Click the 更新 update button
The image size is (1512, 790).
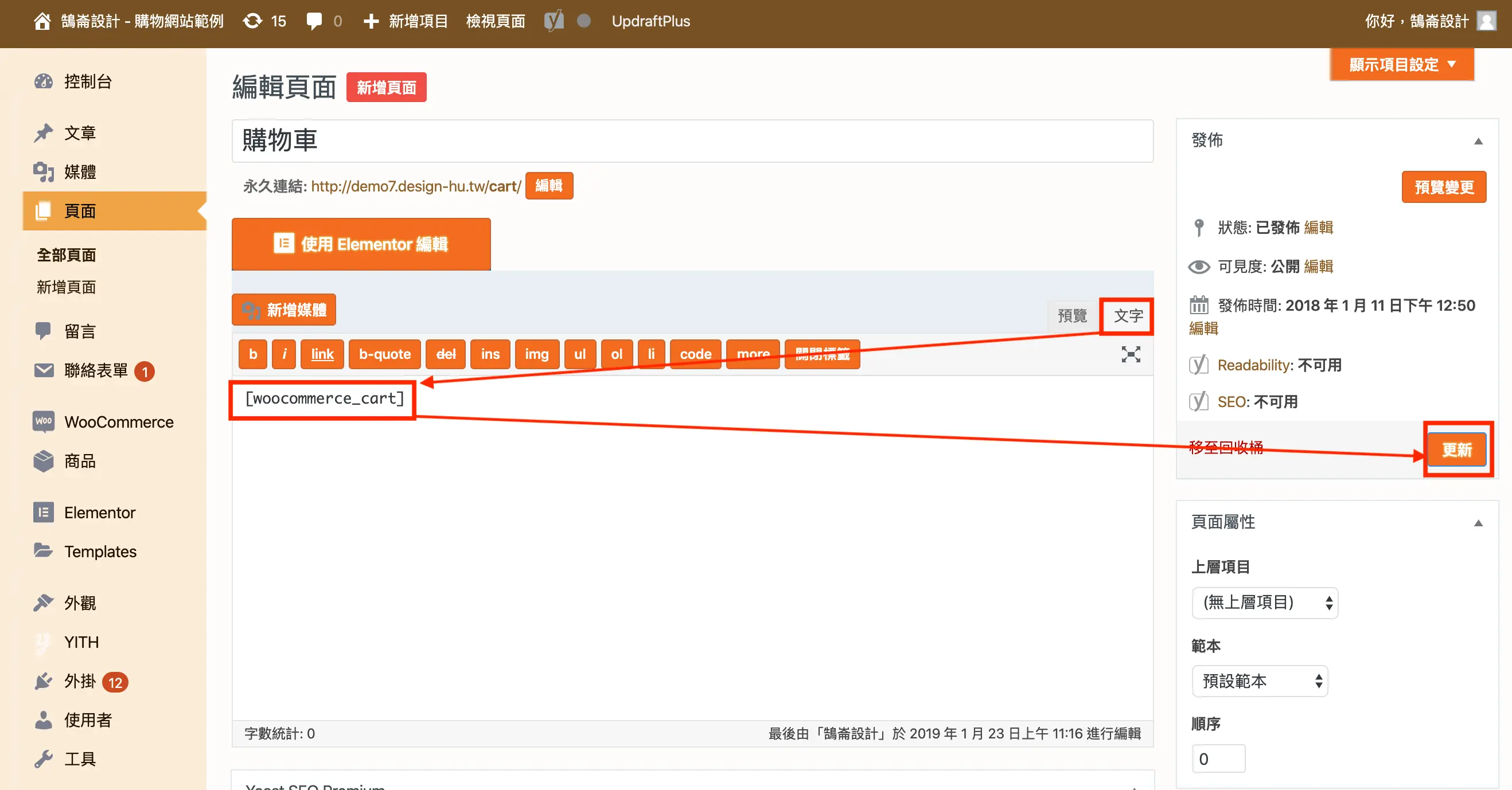tap(1458, 450)
